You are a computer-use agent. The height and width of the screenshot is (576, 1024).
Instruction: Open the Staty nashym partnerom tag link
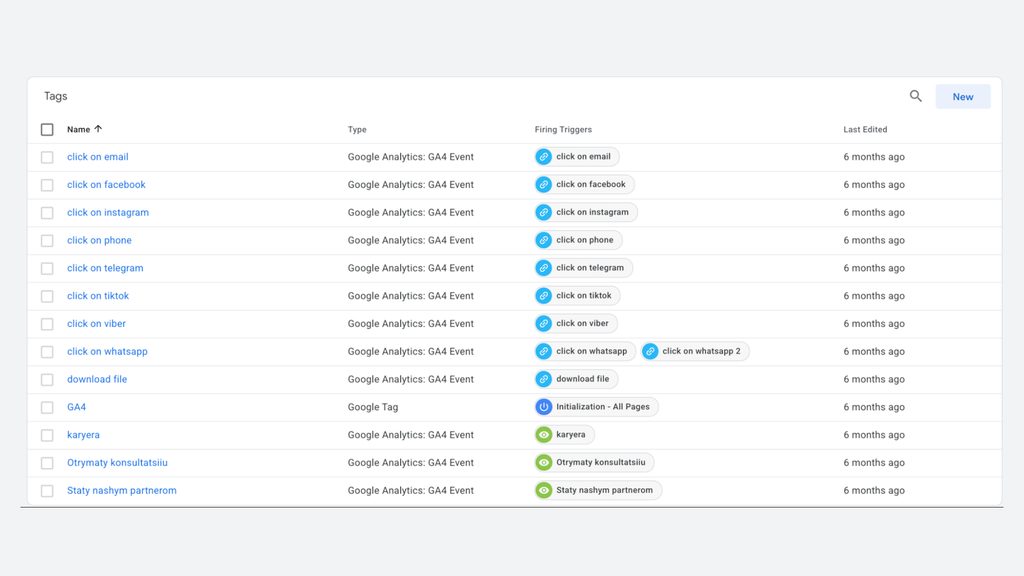(121, 490)
